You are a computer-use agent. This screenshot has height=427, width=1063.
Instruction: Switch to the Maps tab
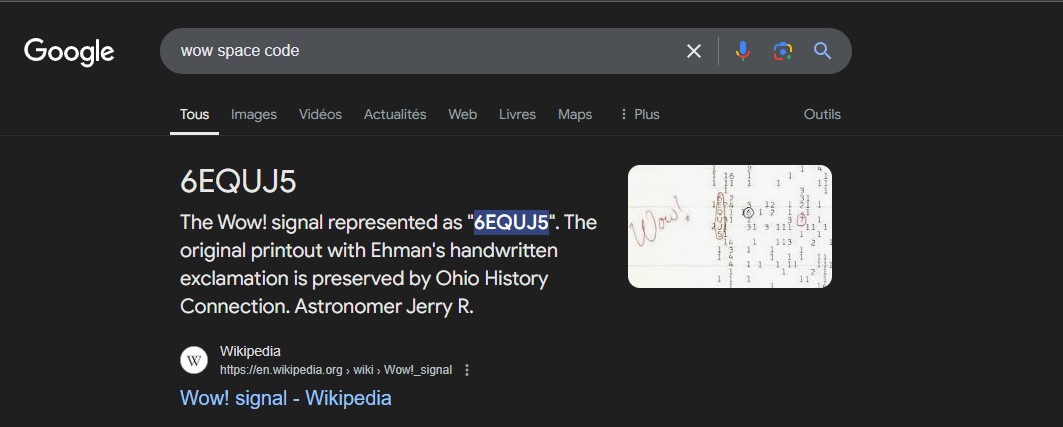575,114
